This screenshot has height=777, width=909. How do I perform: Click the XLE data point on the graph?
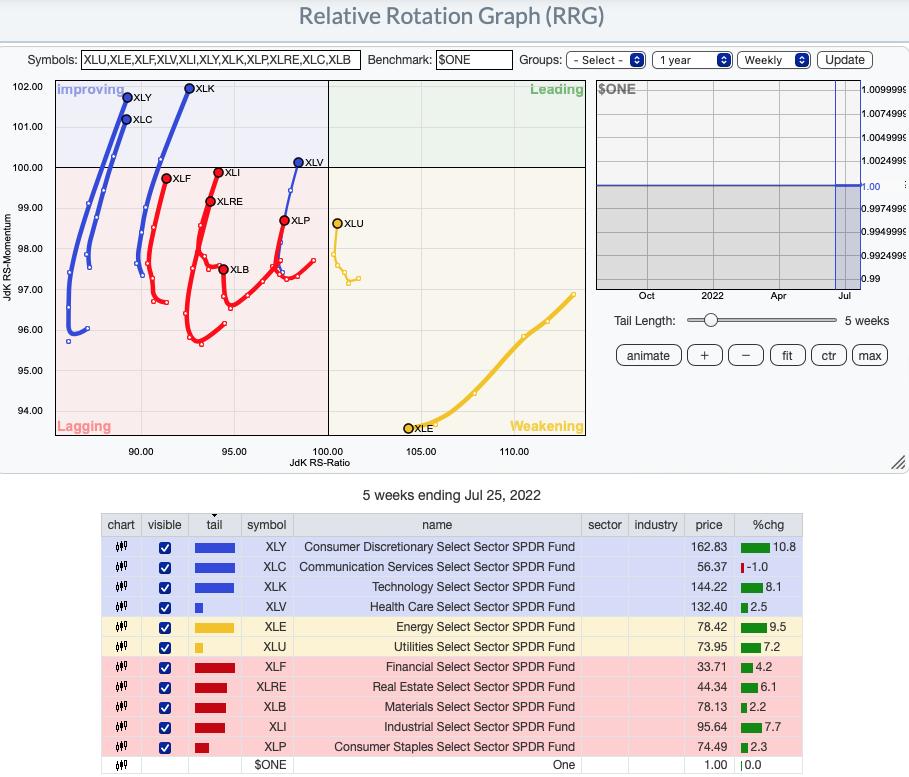(x=408, y=428)
